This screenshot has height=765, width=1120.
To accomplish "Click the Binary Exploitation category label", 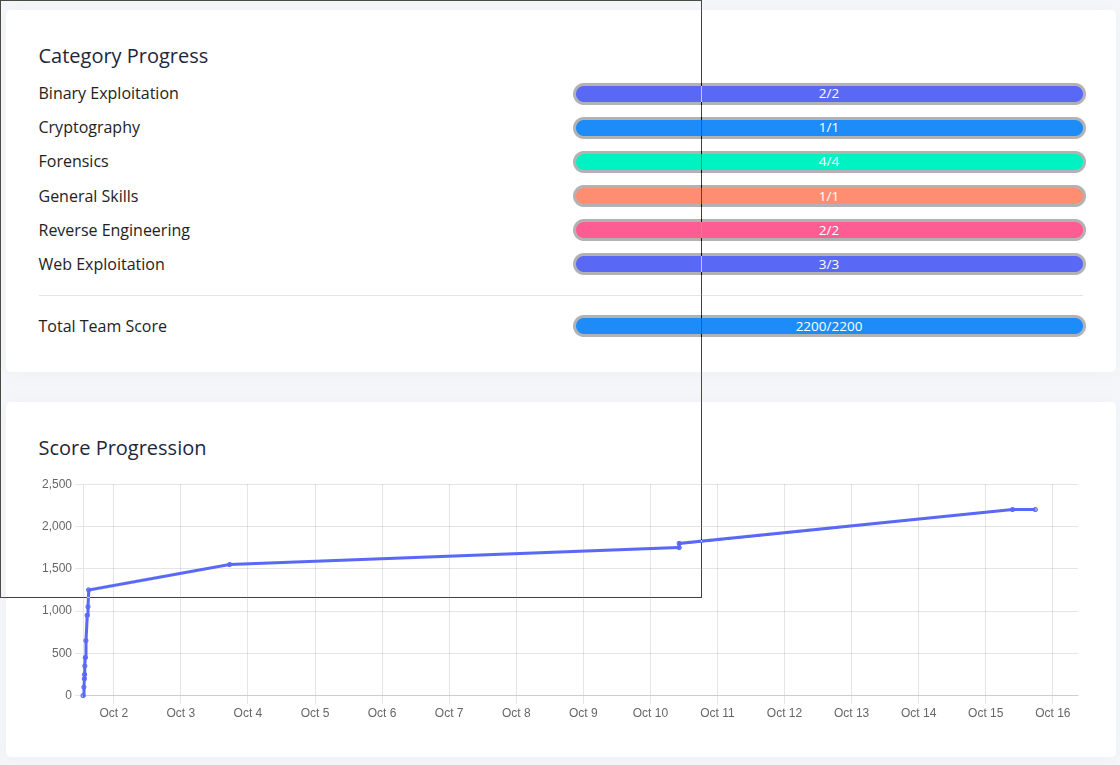I will click(x=108, y=94).
